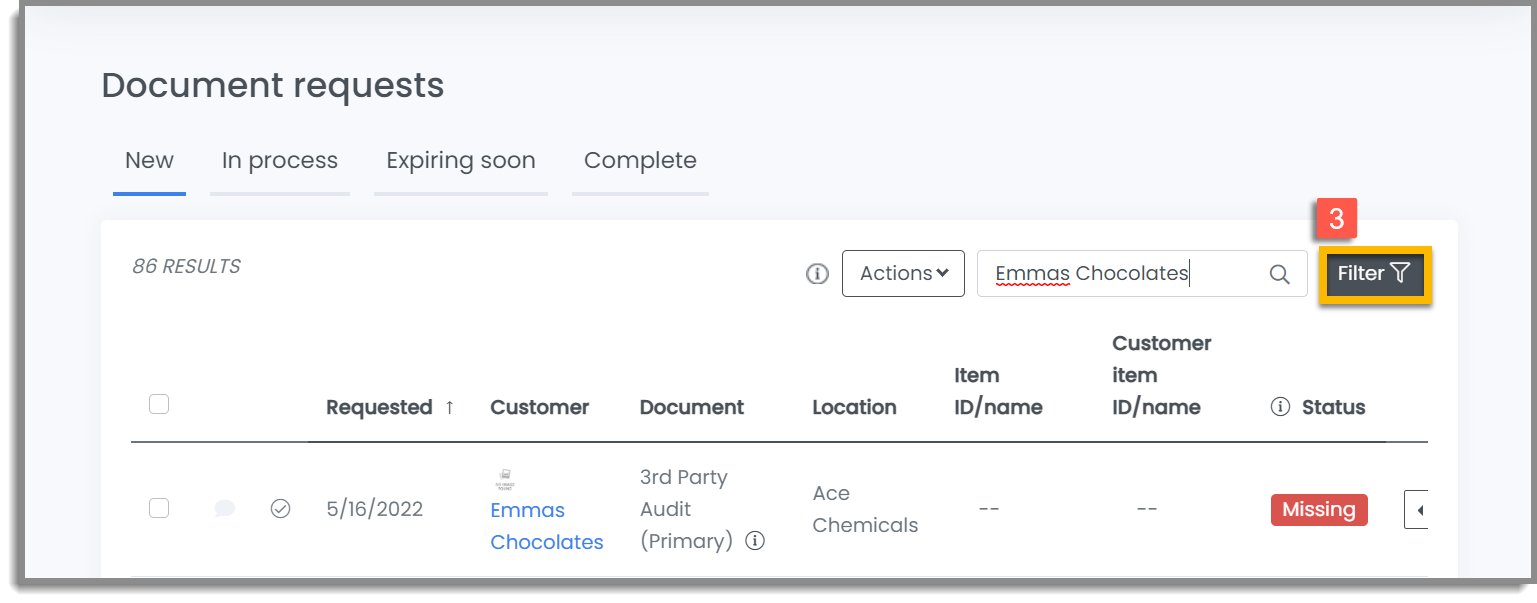Click the Requested column to change sorting
Viewport: 1537px width, 603px height.
point(380,407)
